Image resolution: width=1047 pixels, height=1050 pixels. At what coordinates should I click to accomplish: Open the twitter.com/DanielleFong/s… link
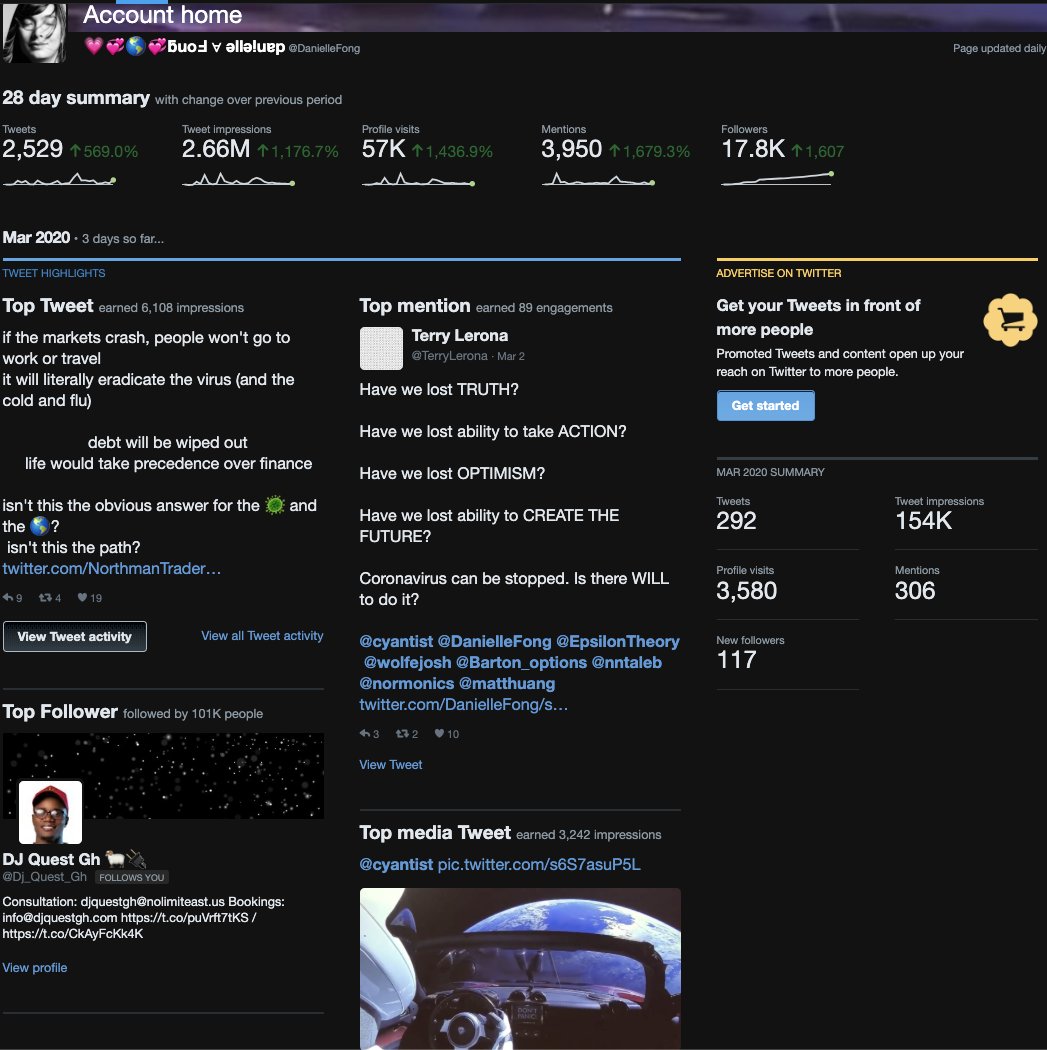point(463,704)
